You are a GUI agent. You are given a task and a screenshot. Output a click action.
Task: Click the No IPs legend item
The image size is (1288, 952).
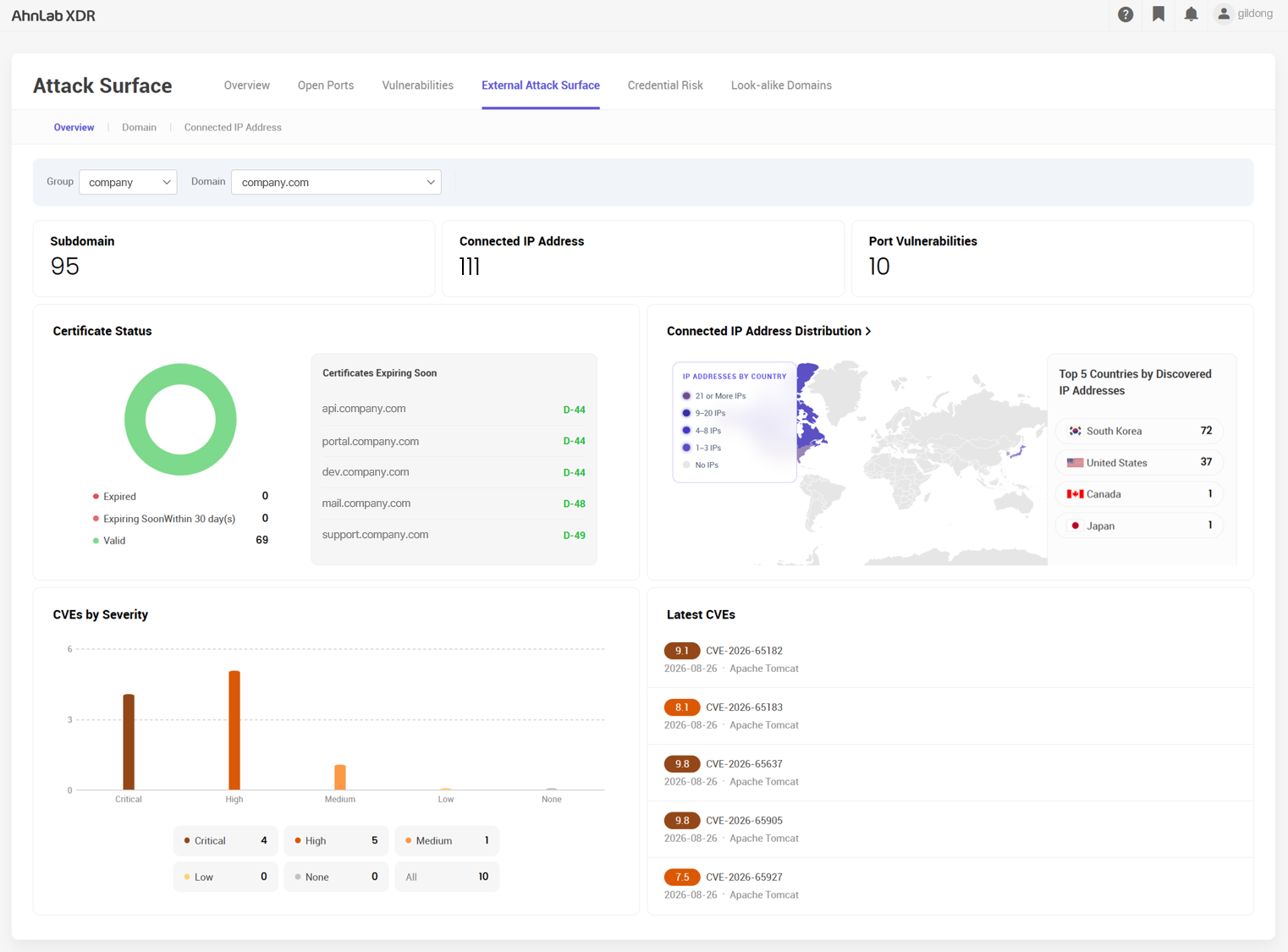701,465
